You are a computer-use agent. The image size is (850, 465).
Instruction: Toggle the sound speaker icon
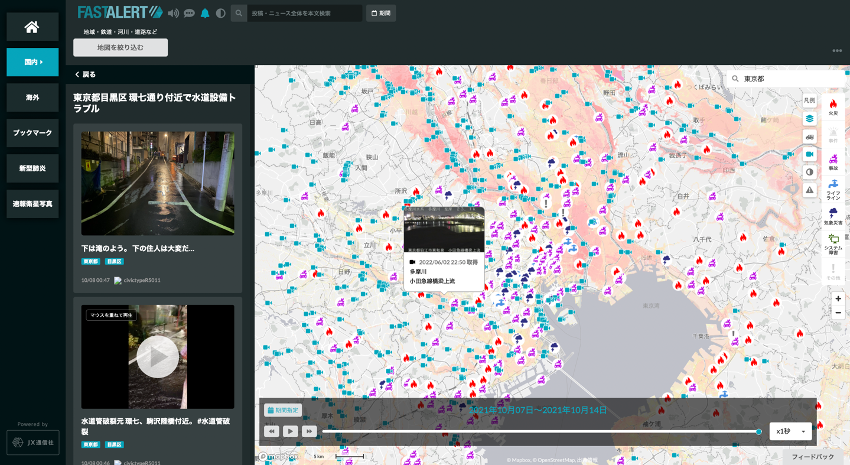(173, 13)
